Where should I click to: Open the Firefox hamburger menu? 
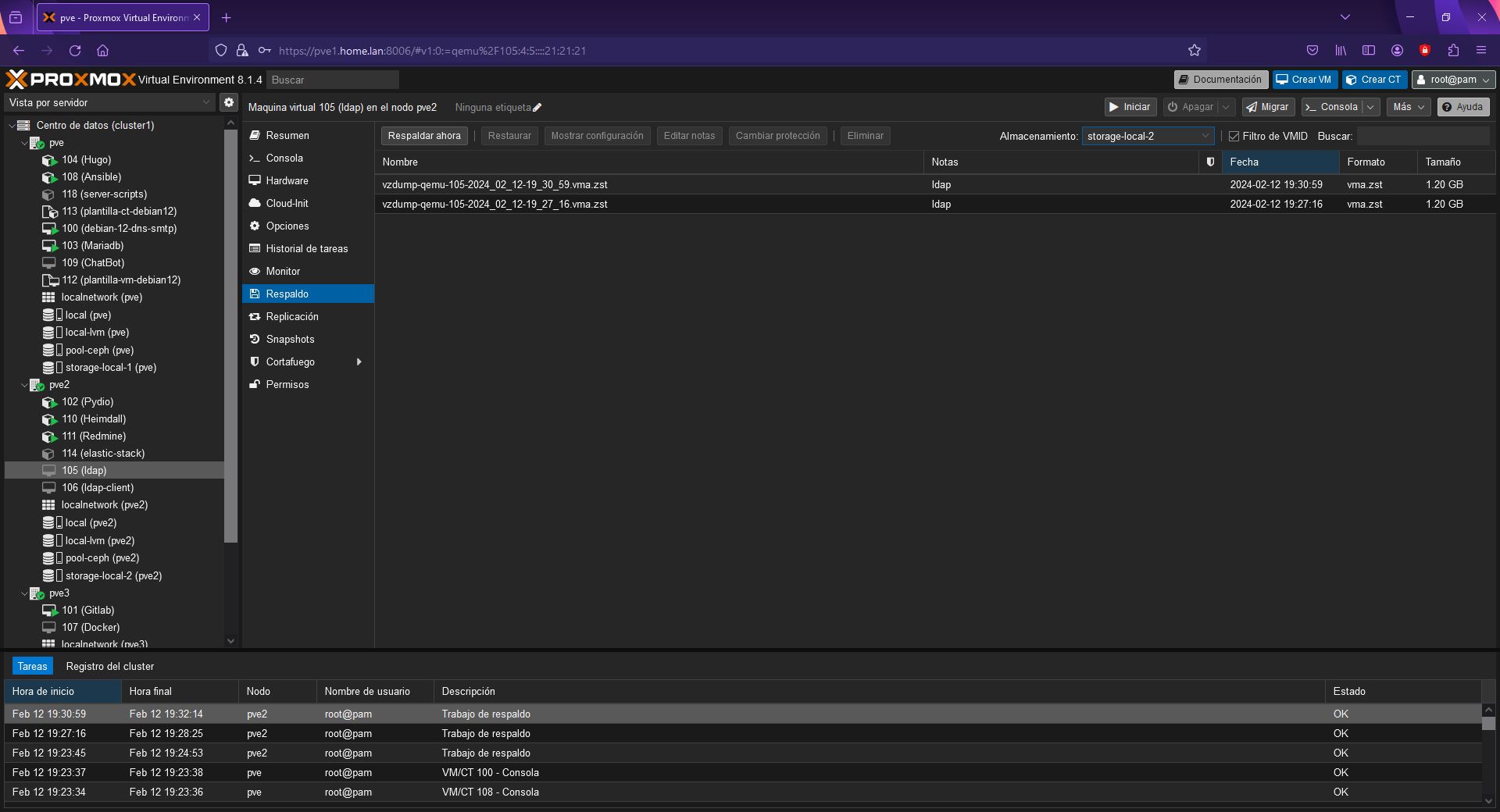1481,51
